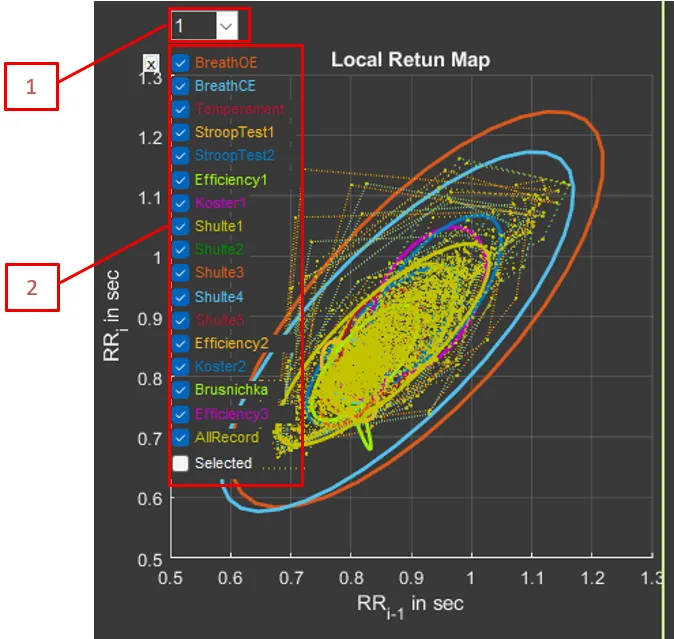
Task: Enable the Selected checkbox
Action: [x=180, y=463]
